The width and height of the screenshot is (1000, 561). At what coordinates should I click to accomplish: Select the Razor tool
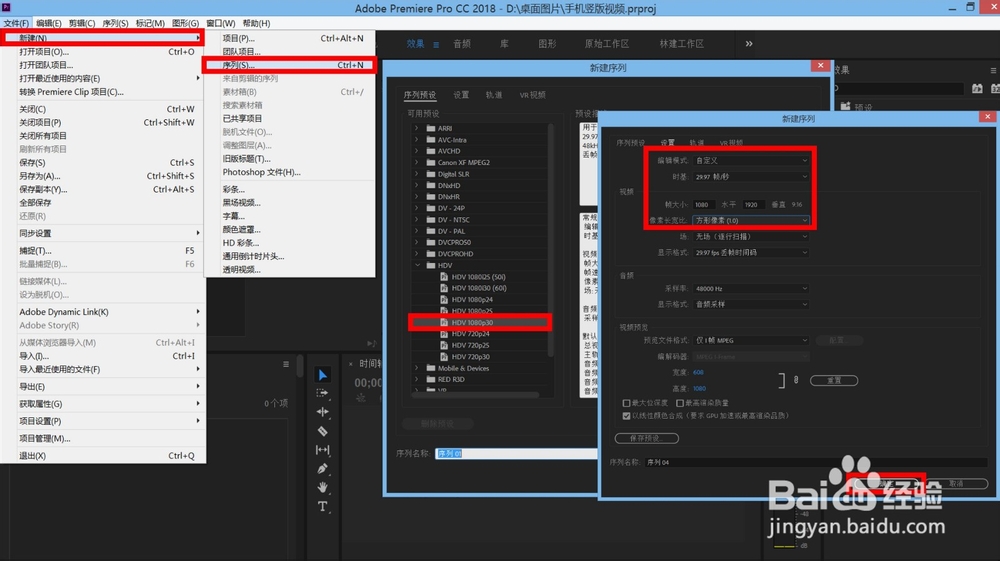pos(323,431)
